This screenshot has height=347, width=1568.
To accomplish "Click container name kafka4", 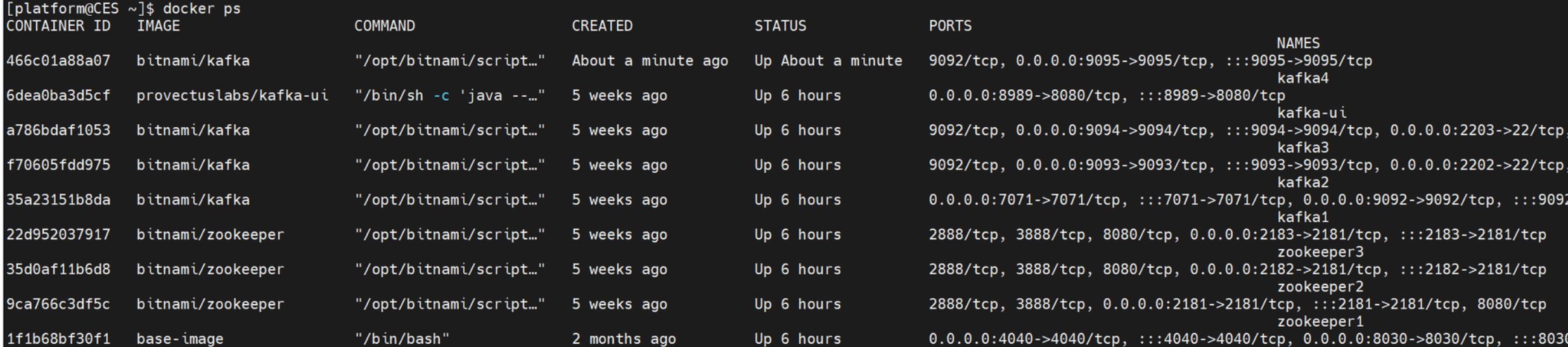I will pos(1302,79).
